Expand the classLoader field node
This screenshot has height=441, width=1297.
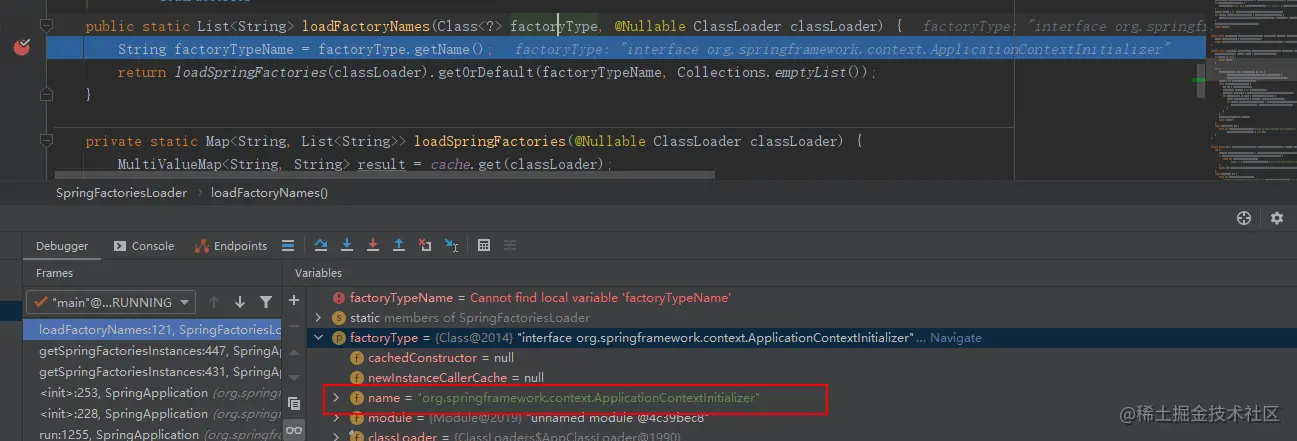[x=337, y=437]
